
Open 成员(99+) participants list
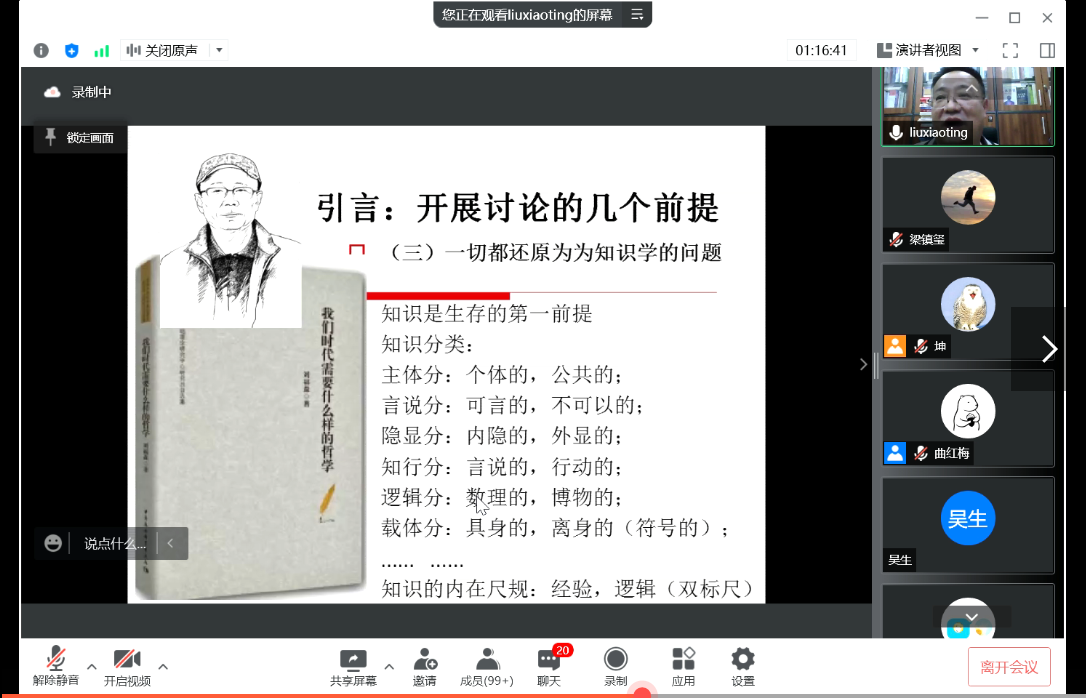coord(487,666)
